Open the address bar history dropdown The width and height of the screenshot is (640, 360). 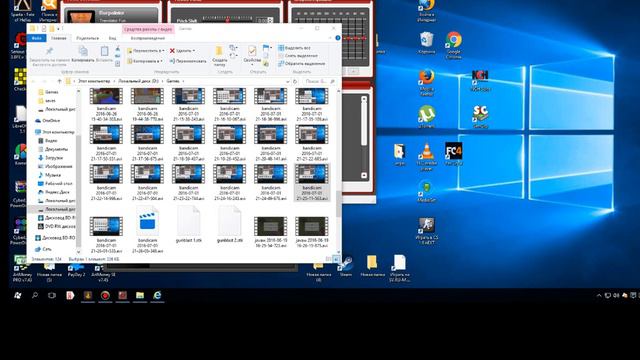point(288,81)
